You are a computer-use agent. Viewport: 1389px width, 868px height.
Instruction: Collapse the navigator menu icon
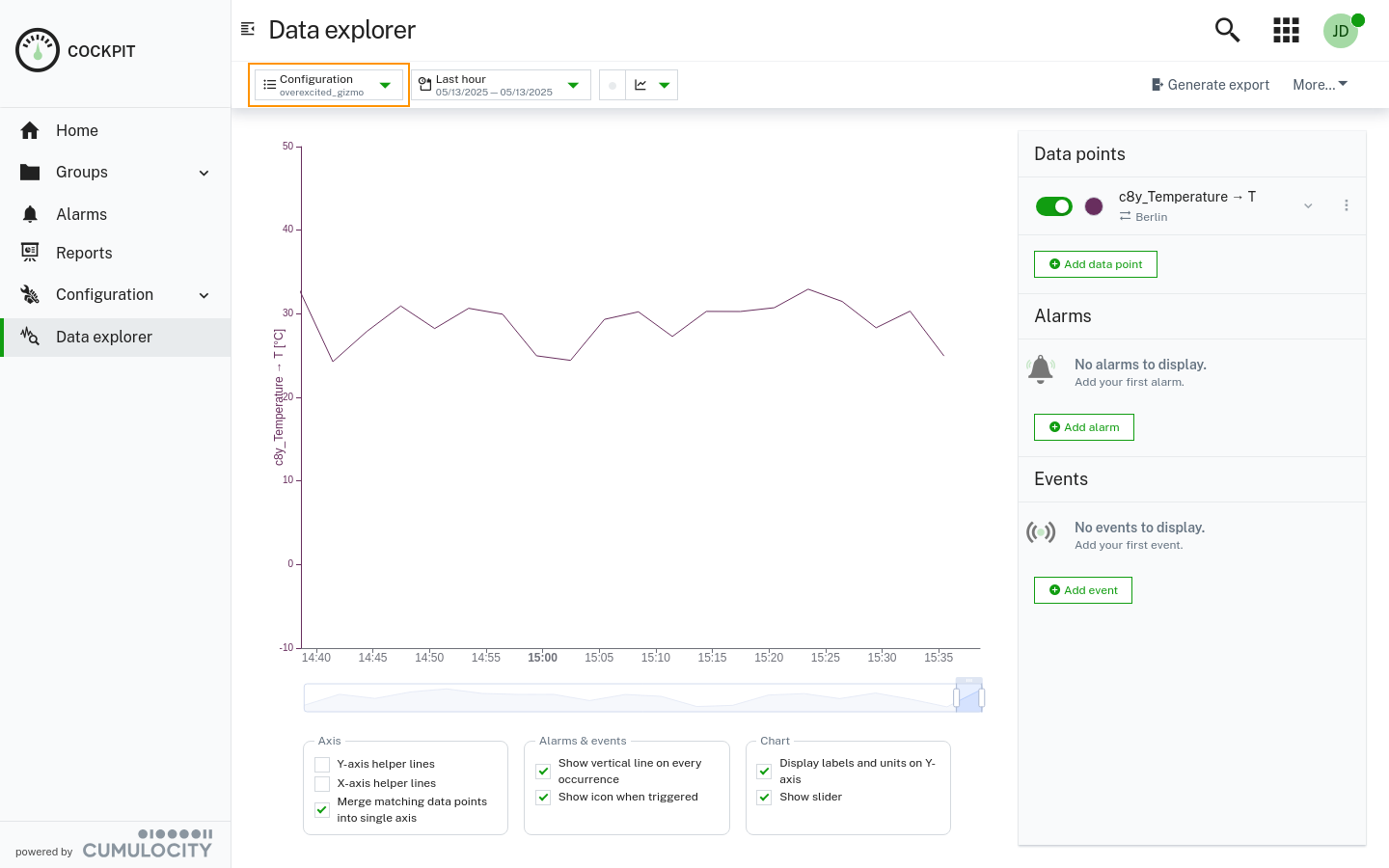coord(248,29)
